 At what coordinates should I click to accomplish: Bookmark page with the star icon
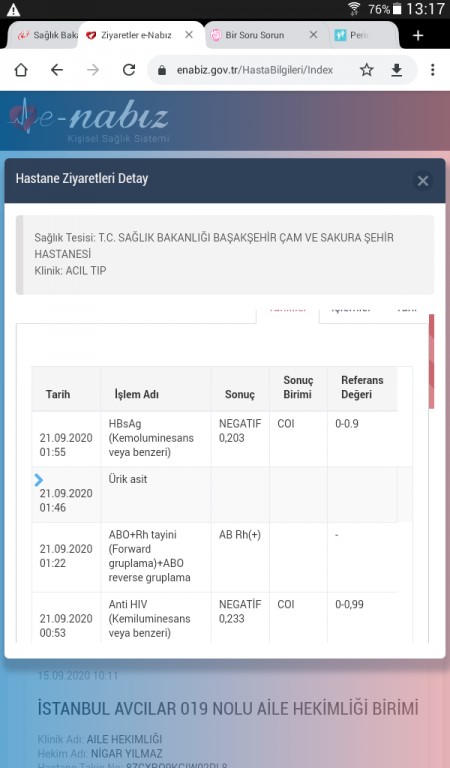click(x=367, y=70)
